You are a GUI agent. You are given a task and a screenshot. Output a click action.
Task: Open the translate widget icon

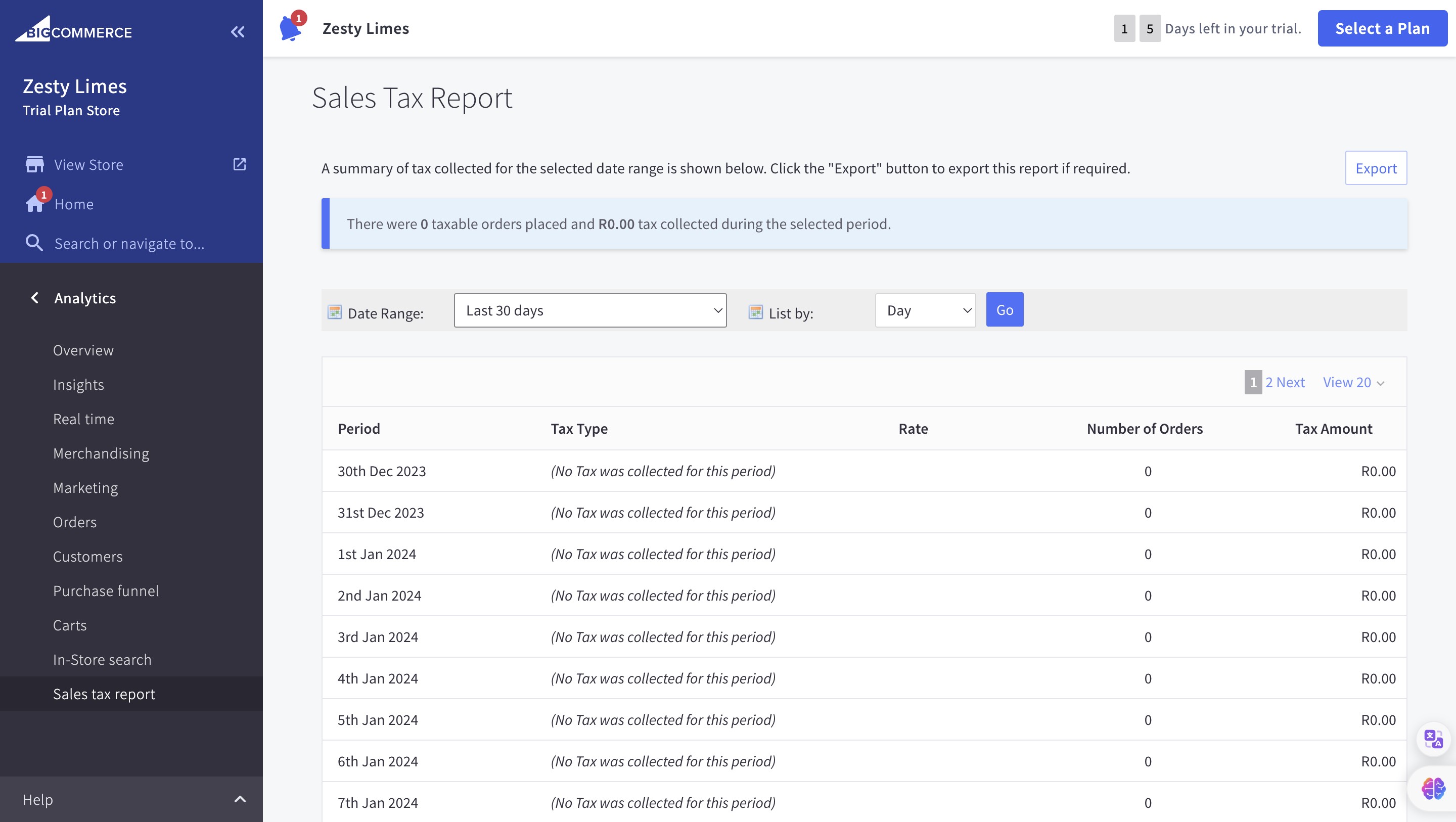tap(1433, 739)
